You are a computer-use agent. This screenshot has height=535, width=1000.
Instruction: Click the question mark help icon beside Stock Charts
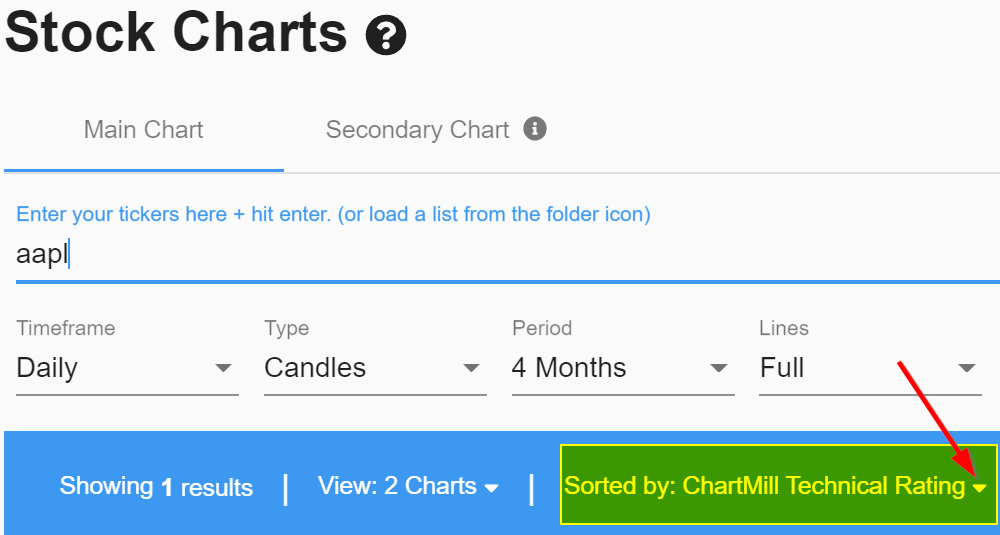pos(386,34)
